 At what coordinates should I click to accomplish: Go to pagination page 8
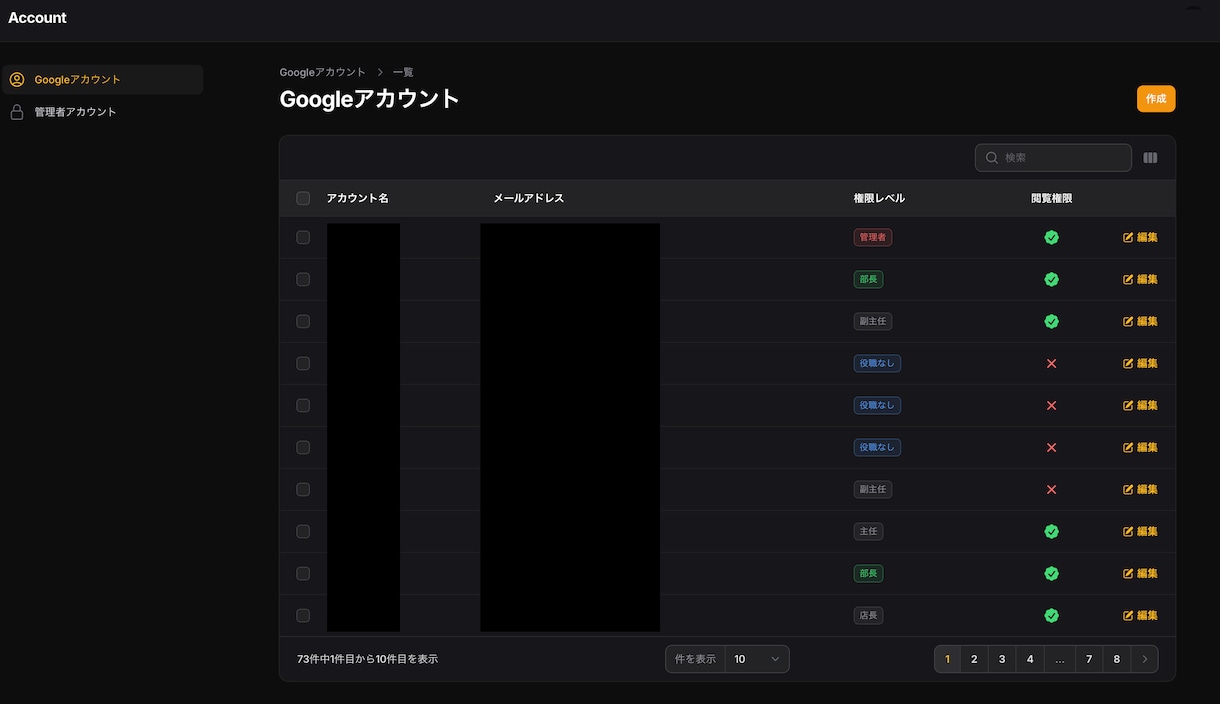(x=1116, y=659)
